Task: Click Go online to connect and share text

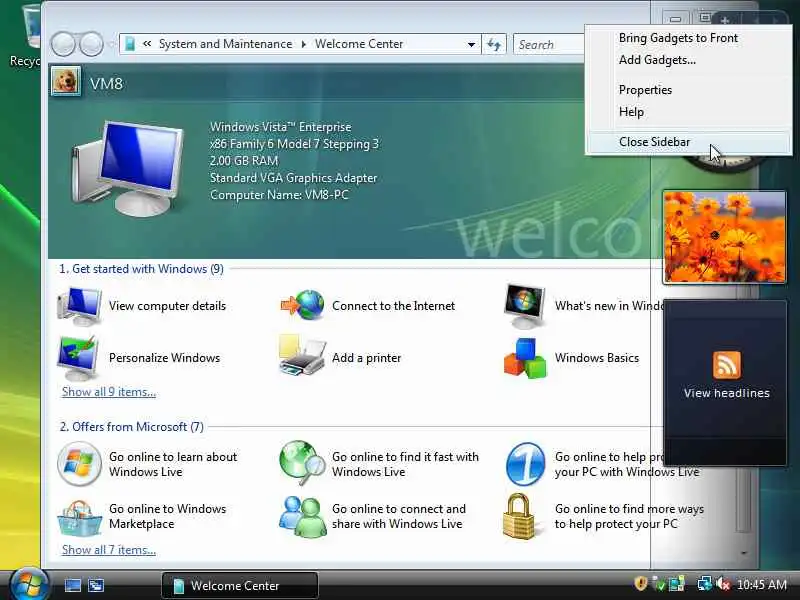Action: point(399,516)
